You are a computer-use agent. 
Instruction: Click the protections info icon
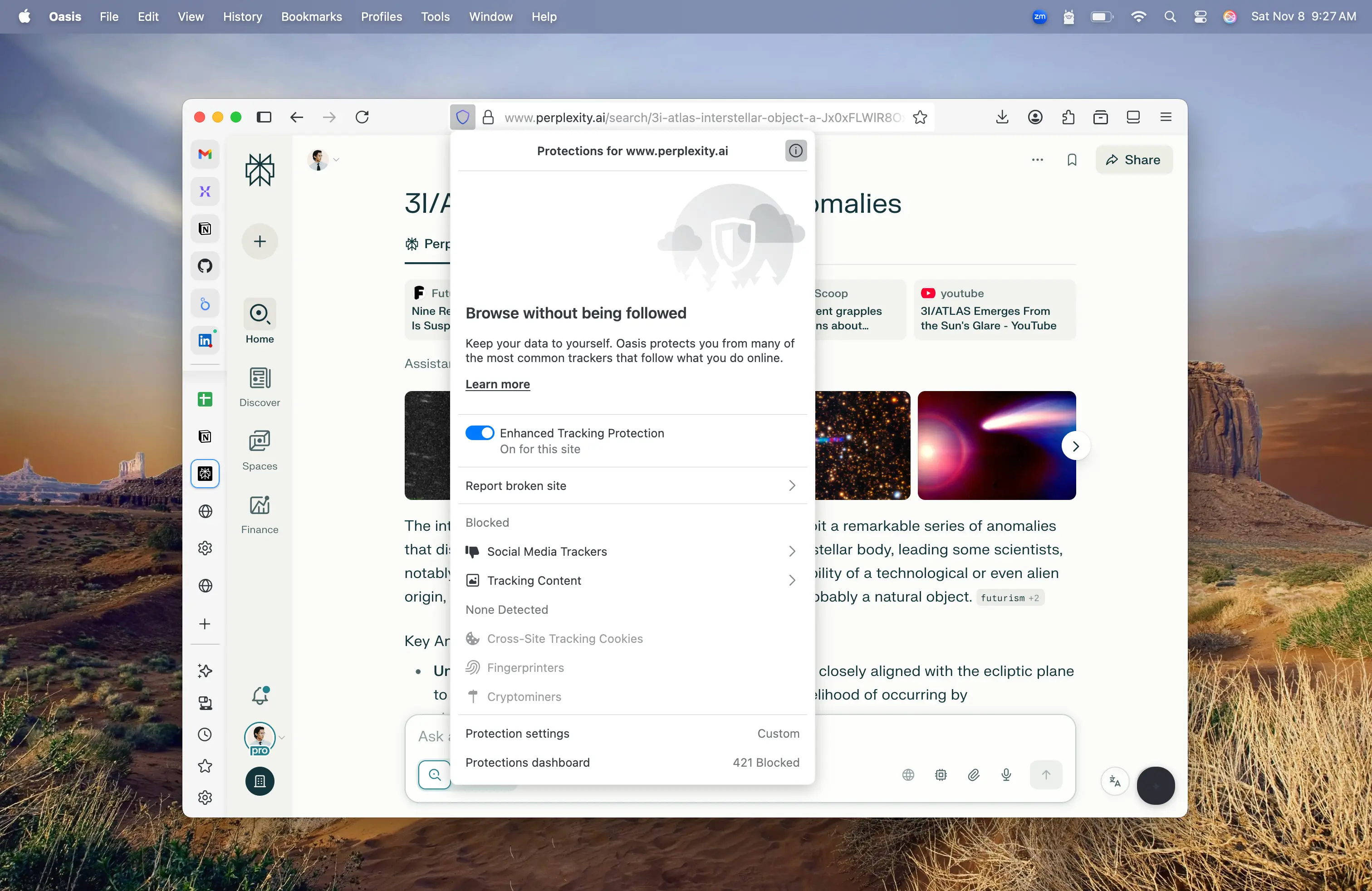pyautogui.click(x=795, y=151)
